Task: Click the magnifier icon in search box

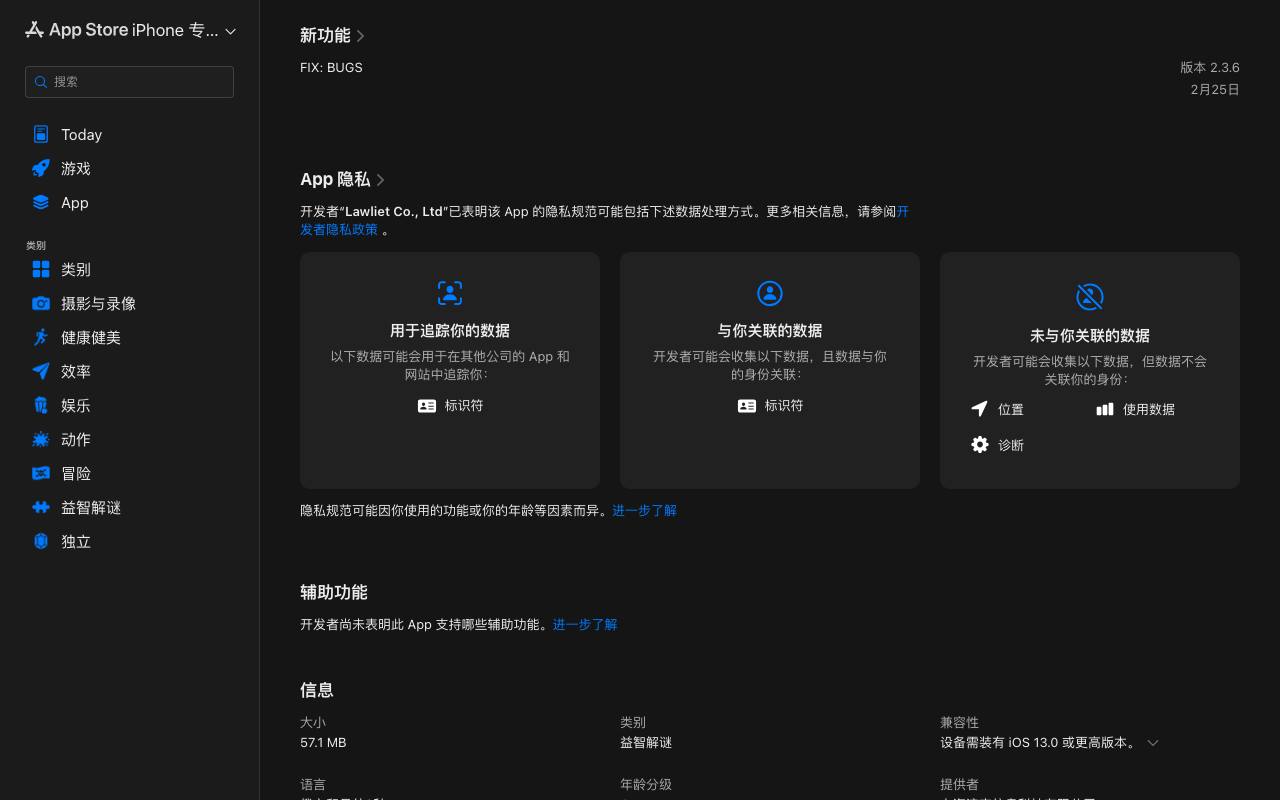Action: point(41,82)
